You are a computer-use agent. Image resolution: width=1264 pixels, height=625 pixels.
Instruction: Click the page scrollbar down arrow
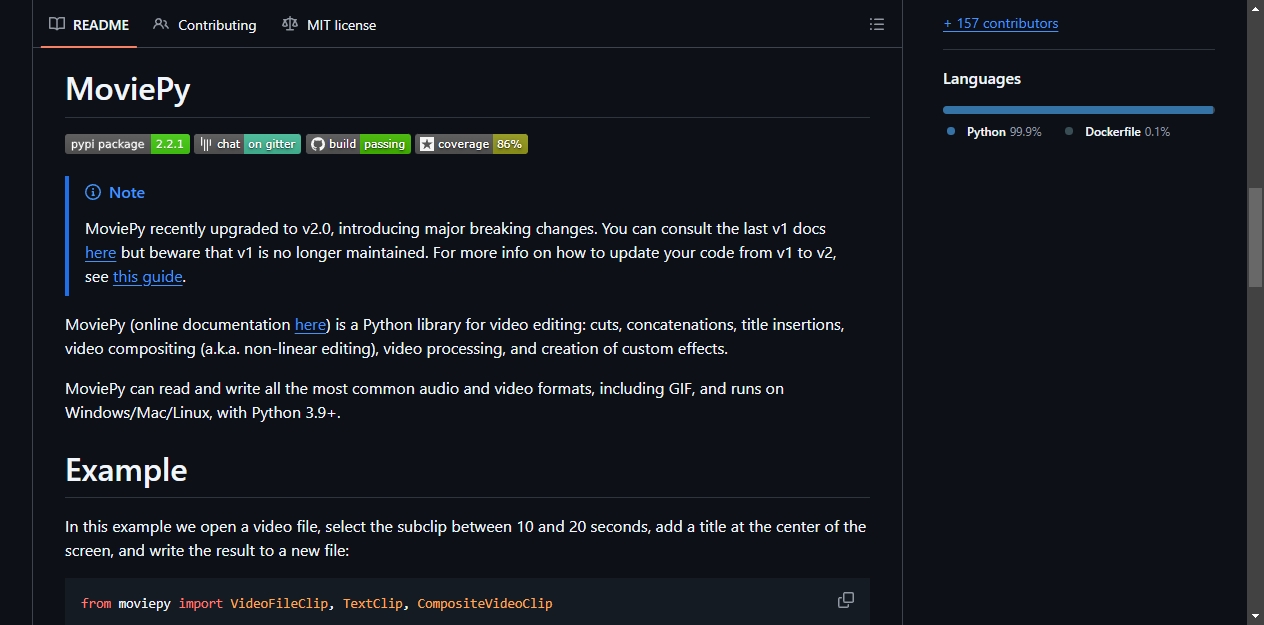point(1255,616)
